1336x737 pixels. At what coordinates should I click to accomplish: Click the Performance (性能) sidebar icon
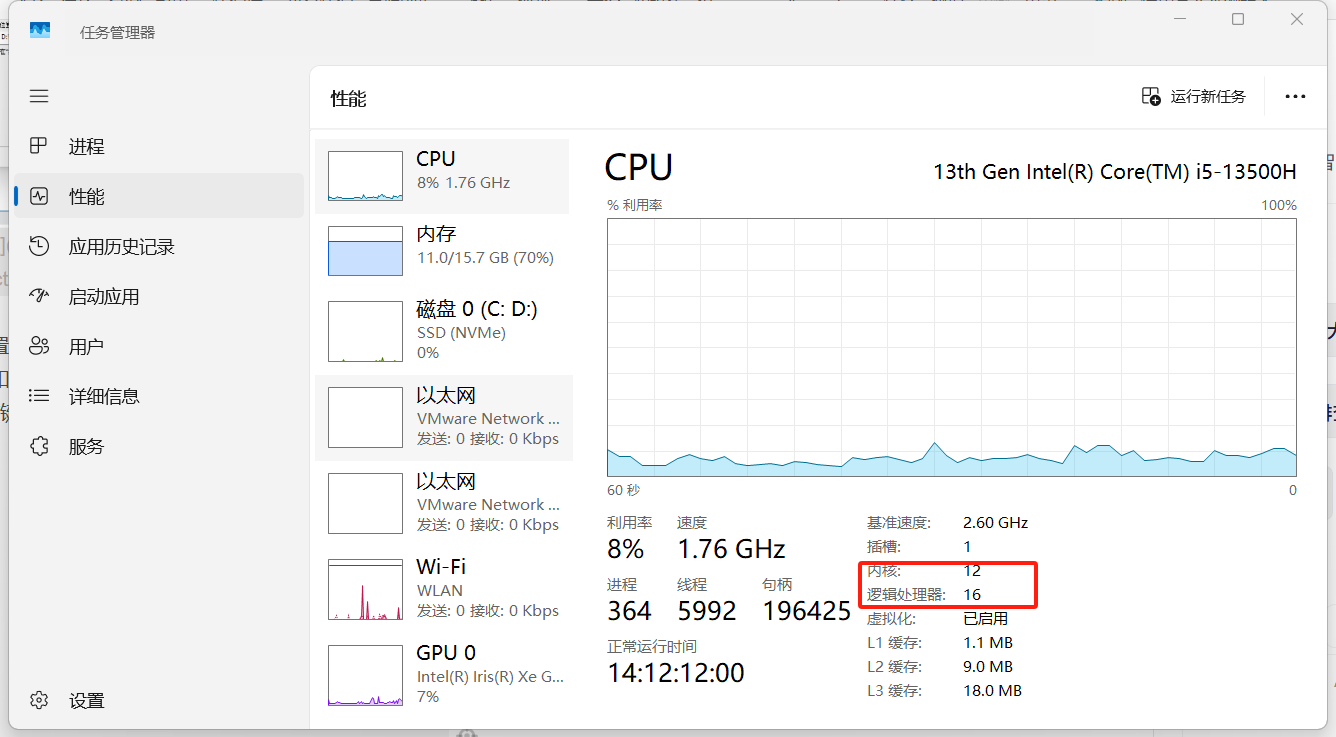[x=39, y=196]
